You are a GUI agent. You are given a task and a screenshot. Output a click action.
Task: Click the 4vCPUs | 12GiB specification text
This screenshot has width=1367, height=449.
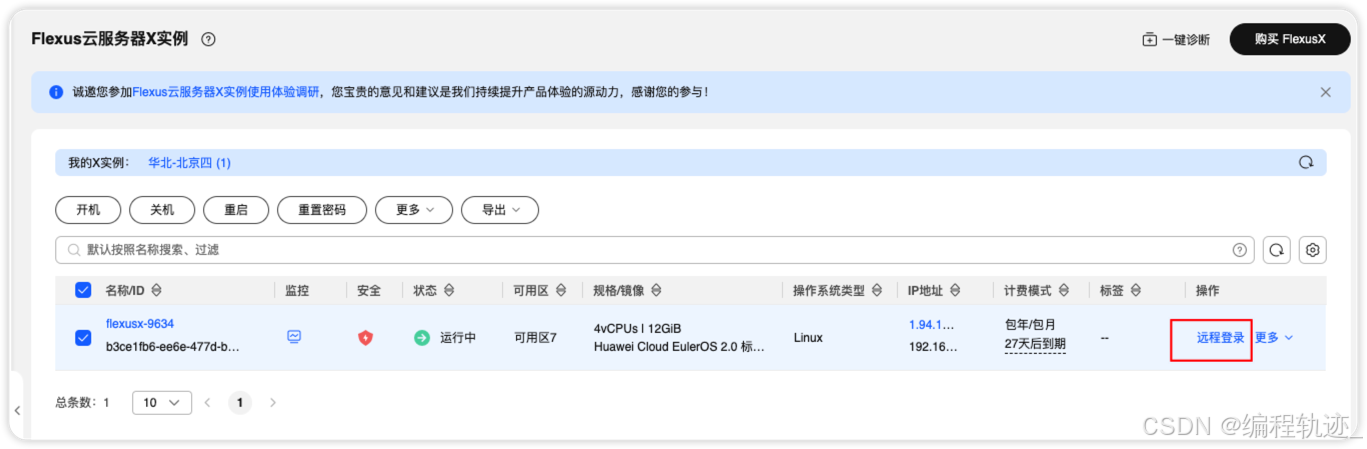637,329
